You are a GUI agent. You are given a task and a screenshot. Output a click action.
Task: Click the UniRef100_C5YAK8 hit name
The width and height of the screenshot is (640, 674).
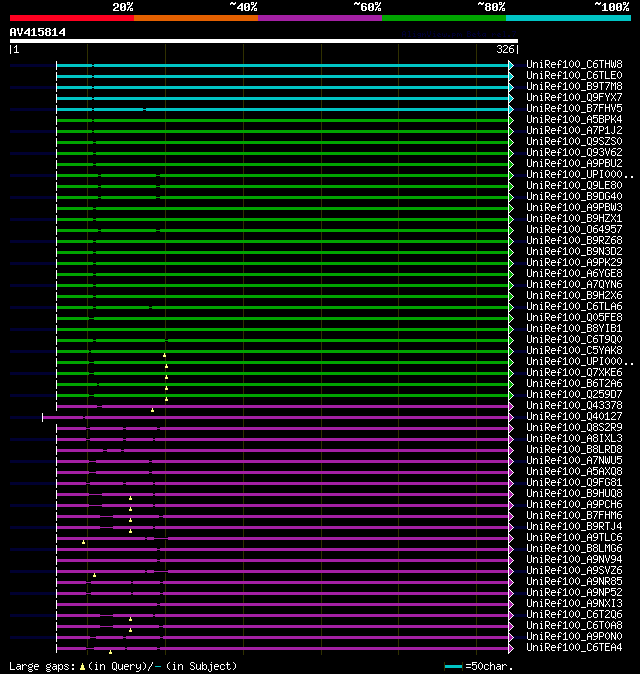[x=574, y=351]
